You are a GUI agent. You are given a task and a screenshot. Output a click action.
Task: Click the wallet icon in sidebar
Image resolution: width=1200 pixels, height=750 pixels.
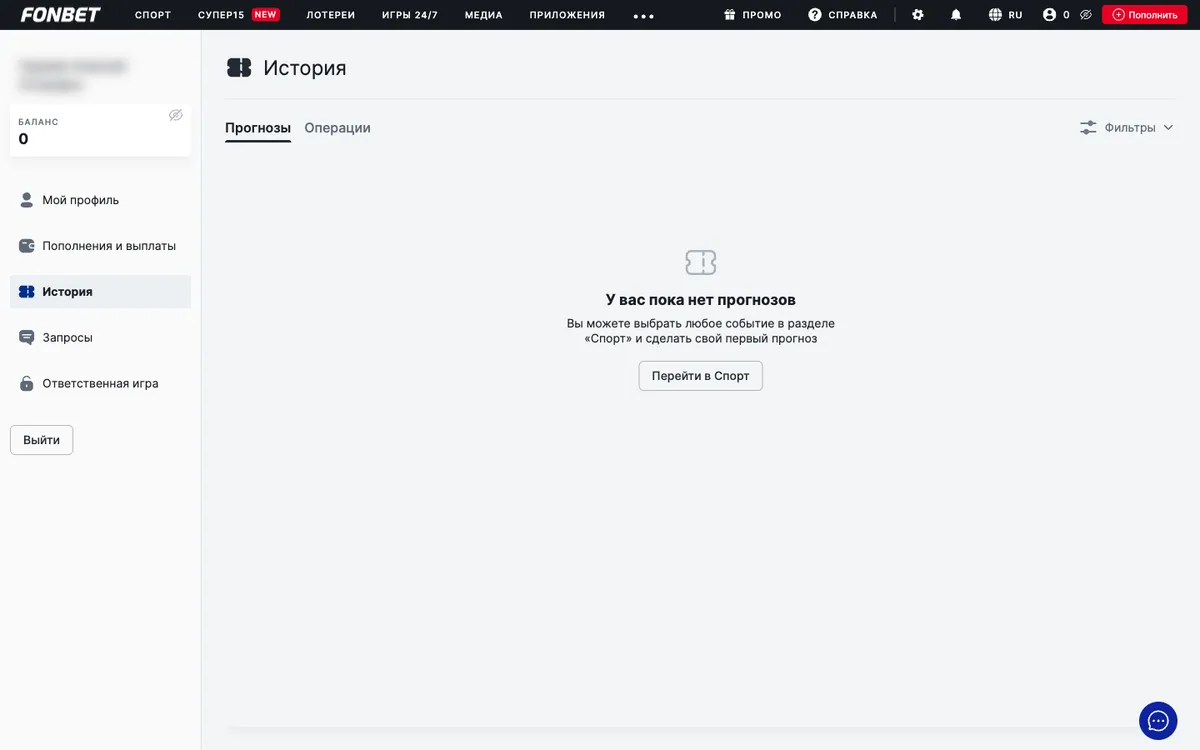coord(27,246)
